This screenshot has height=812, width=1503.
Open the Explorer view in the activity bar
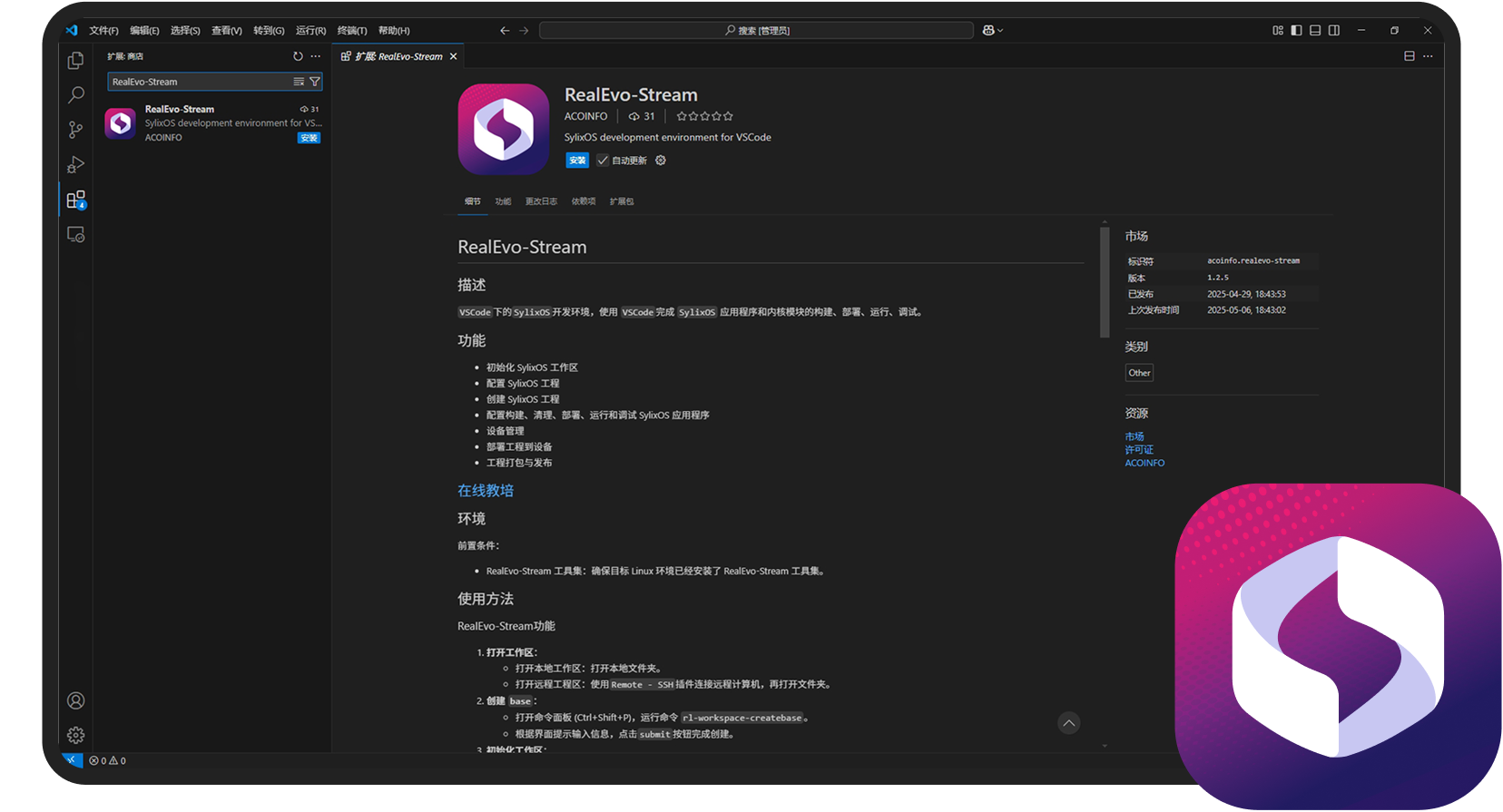click(76, 61)
